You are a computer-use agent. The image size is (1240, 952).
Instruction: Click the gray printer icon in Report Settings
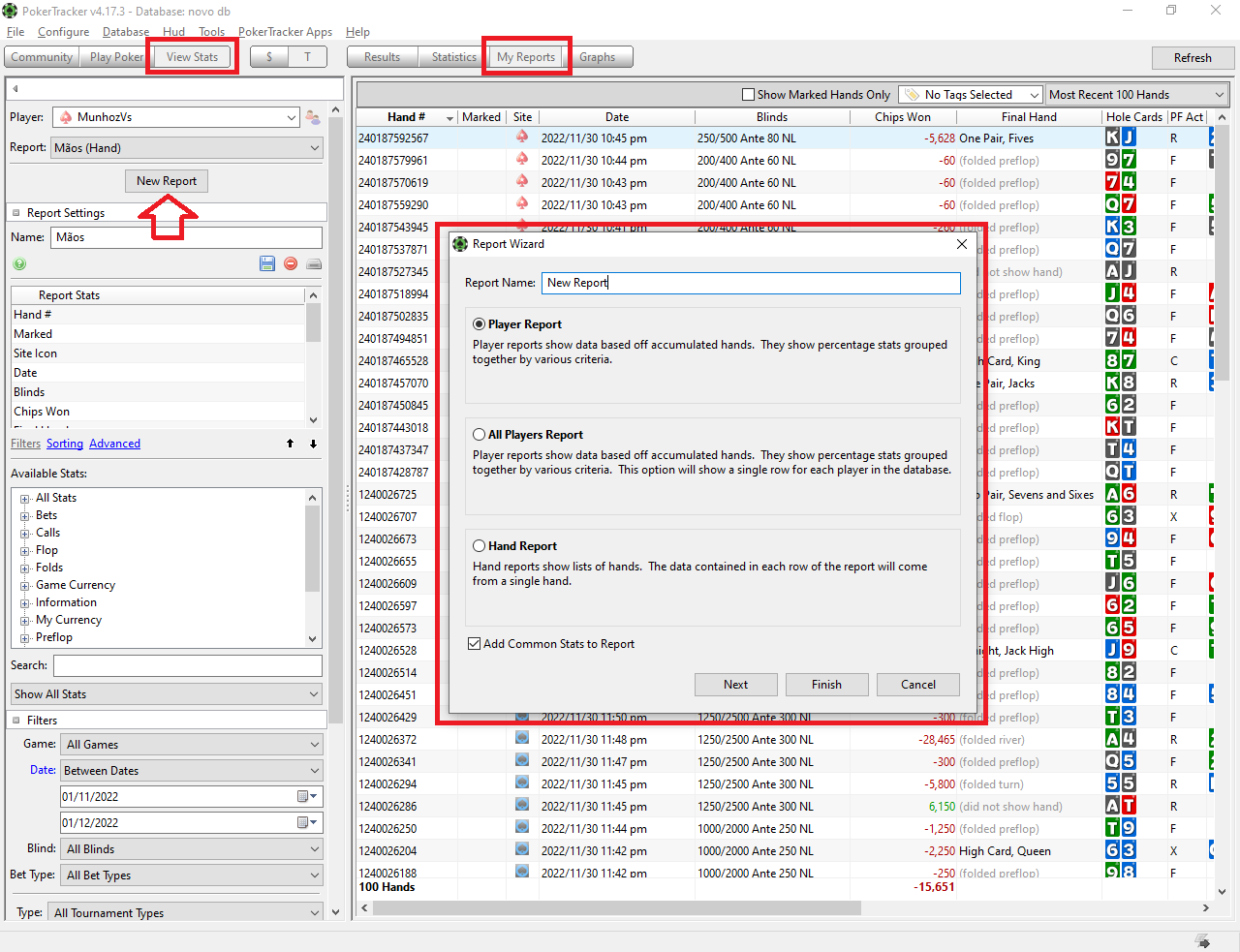(314, 263)
